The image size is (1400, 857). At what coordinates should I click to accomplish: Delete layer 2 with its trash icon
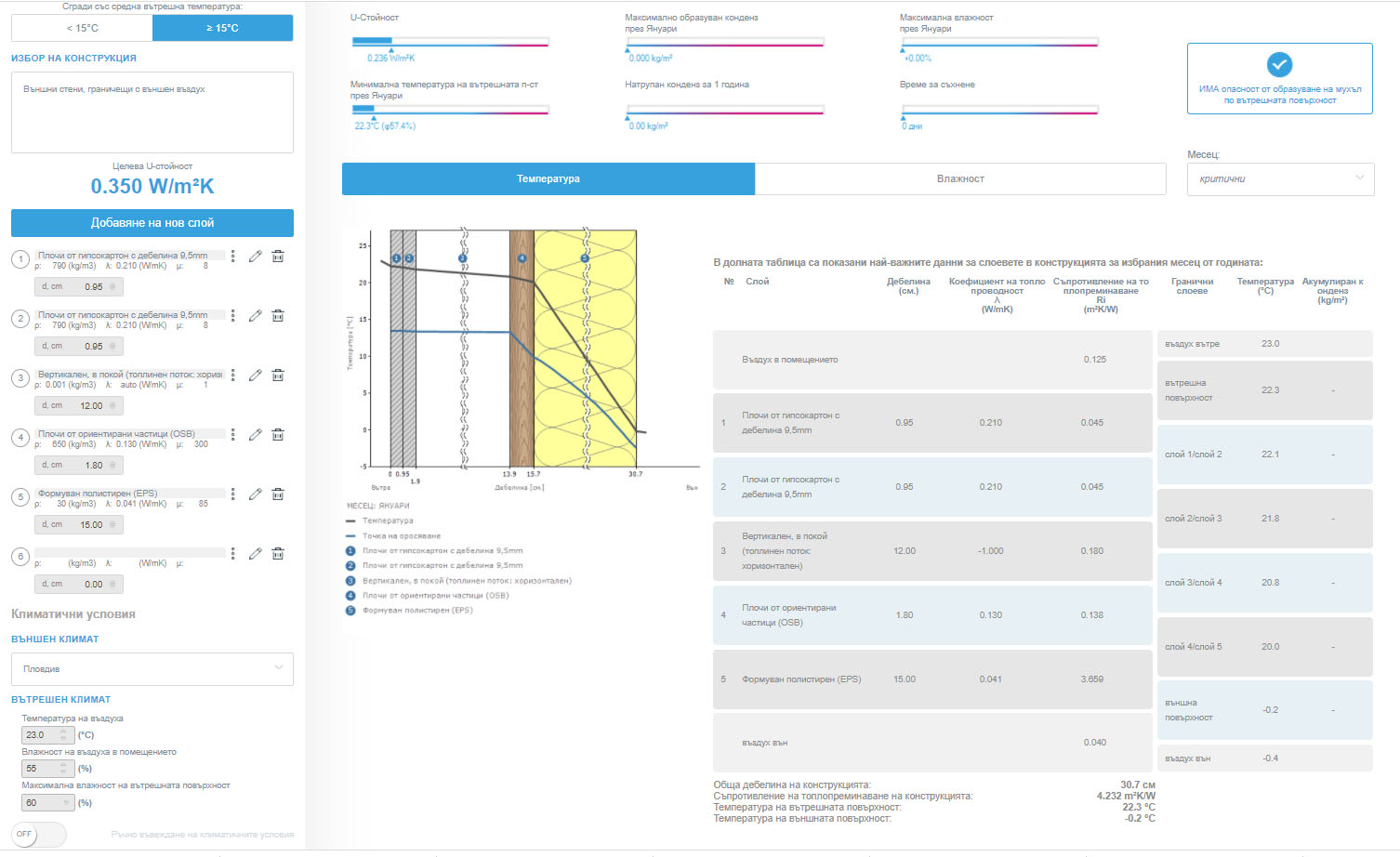tap(277, 316)
